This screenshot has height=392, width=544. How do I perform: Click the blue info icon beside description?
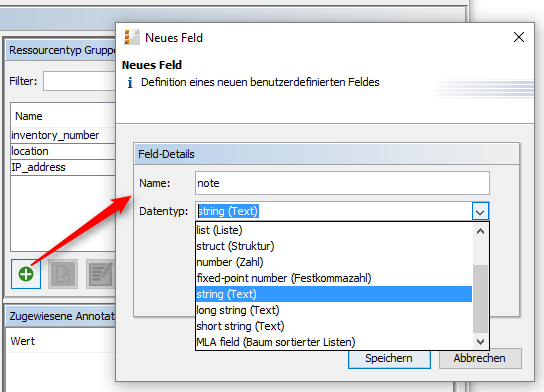(130, 83)
